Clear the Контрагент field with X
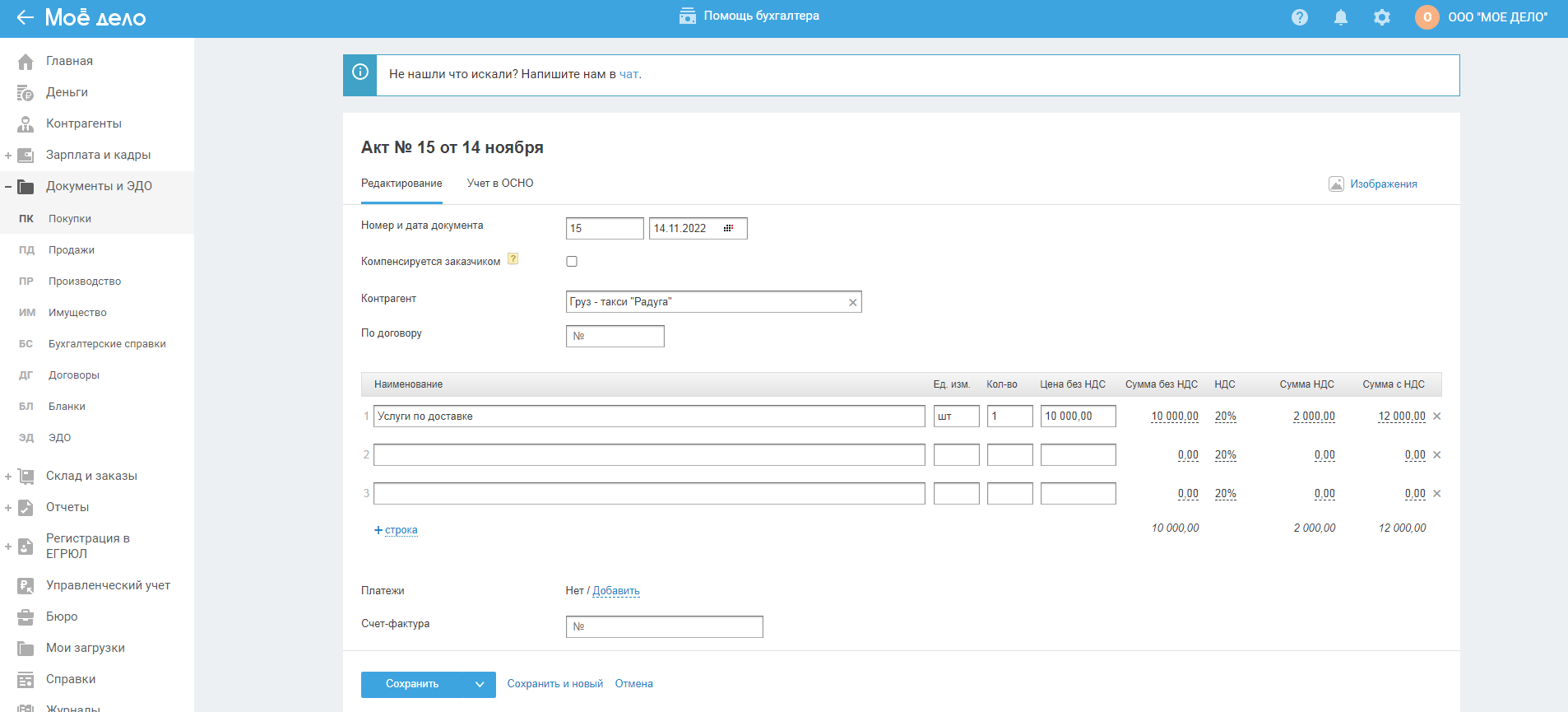This screenshot has height=712, width=1568. click(x=852, y=302)
